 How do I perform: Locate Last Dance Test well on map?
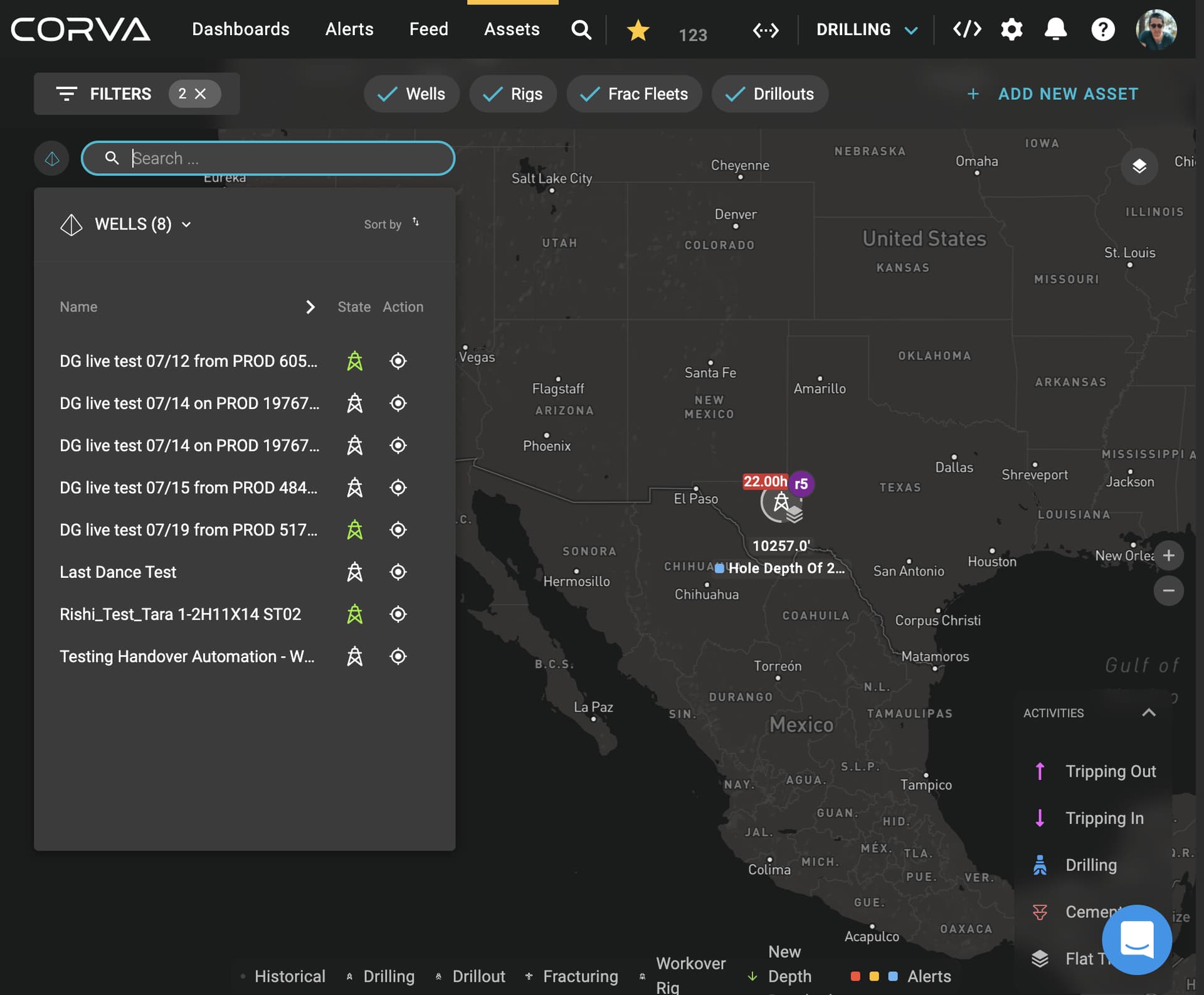[x=398, y=572]
